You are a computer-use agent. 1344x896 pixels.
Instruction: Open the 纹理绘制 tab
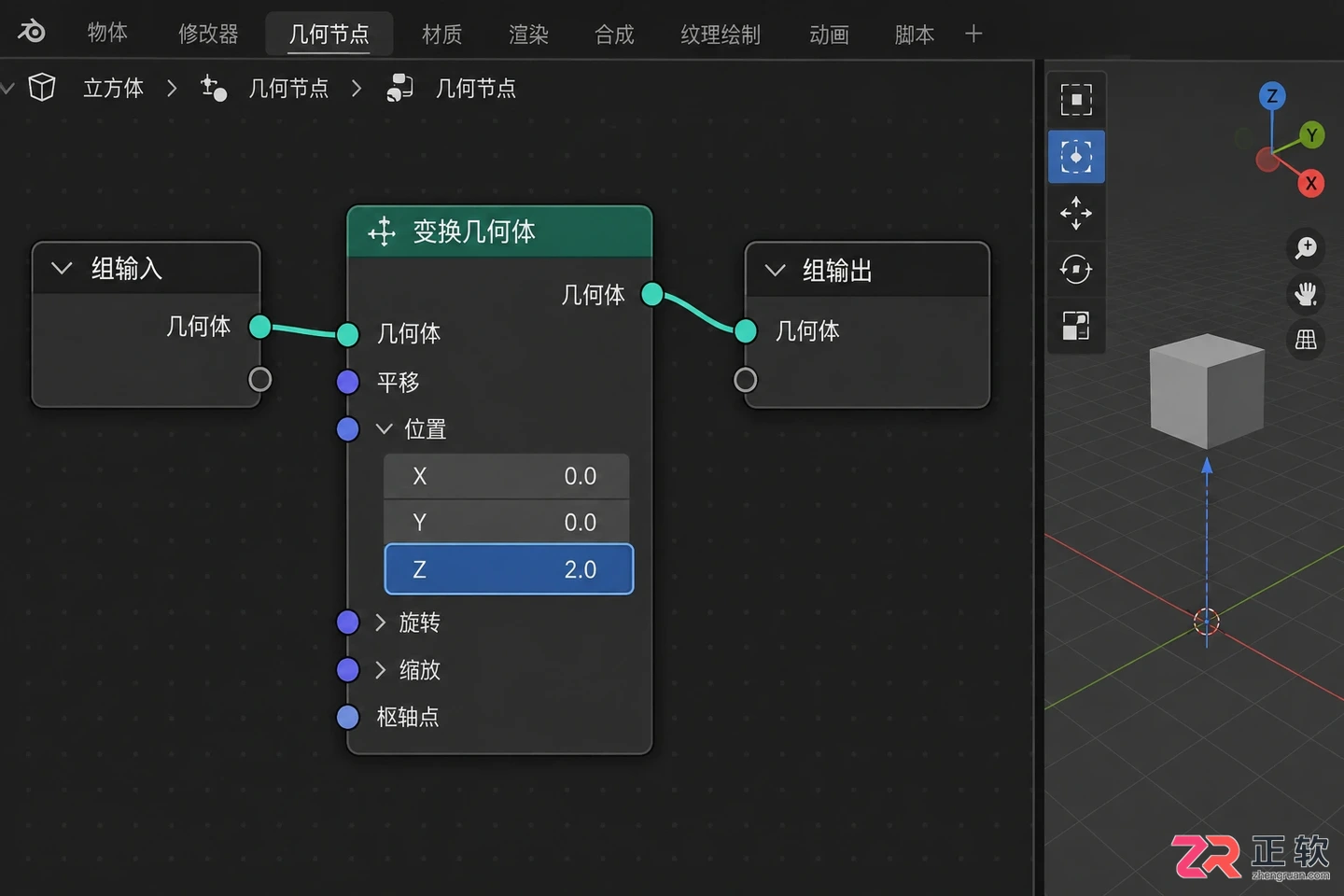(721, 35)
